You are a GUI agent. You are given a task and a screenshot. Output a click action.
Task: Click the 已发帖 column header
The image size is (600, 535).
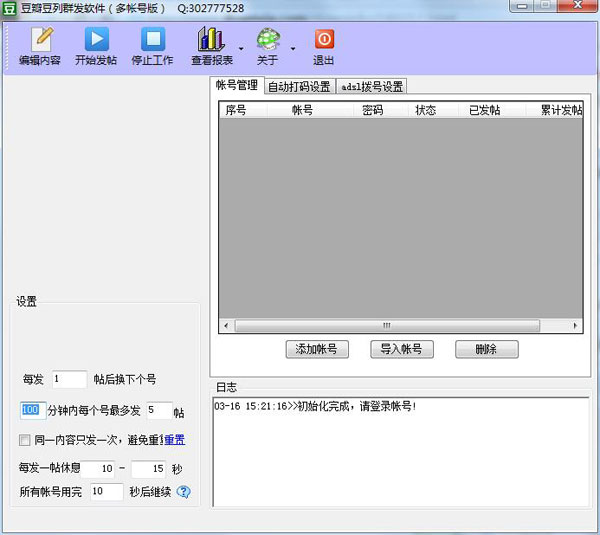(x=492, y=110)
